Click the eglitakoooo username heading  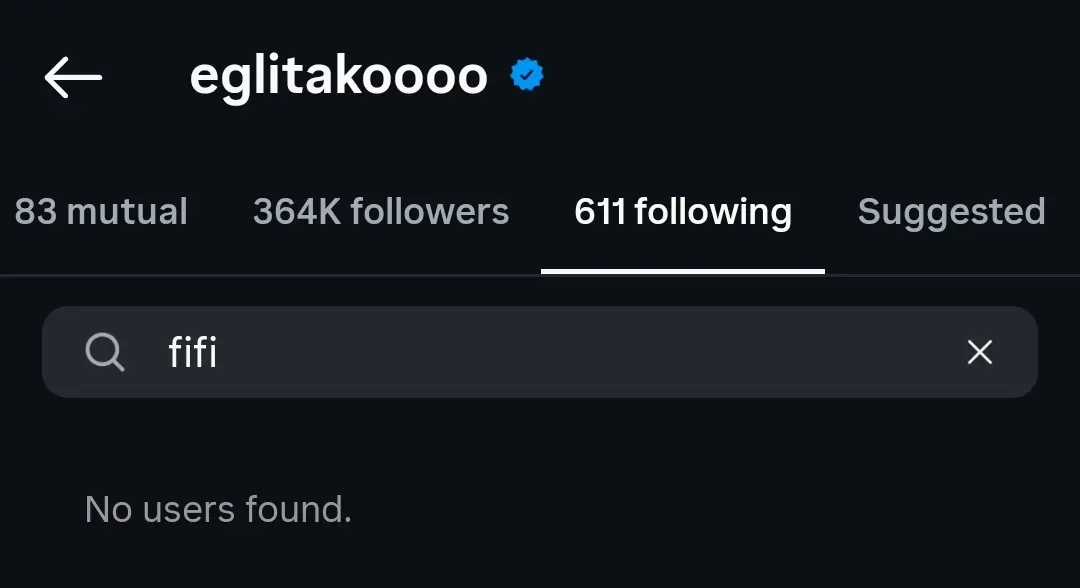click(338, 76)
